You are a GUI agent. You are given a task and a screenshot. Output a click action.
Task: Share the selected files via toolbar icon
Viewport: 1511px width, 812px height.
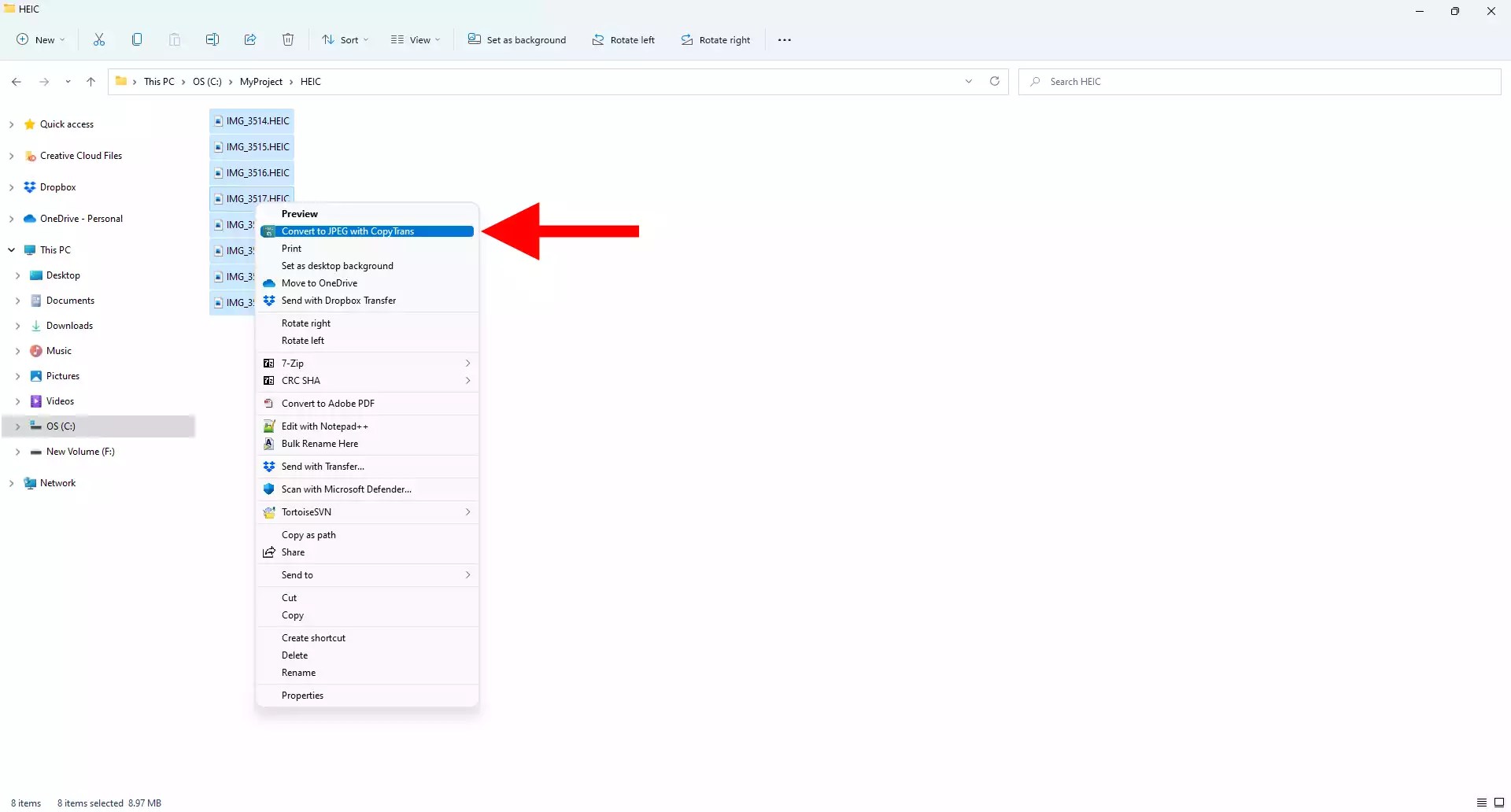(x=250, y=39)
